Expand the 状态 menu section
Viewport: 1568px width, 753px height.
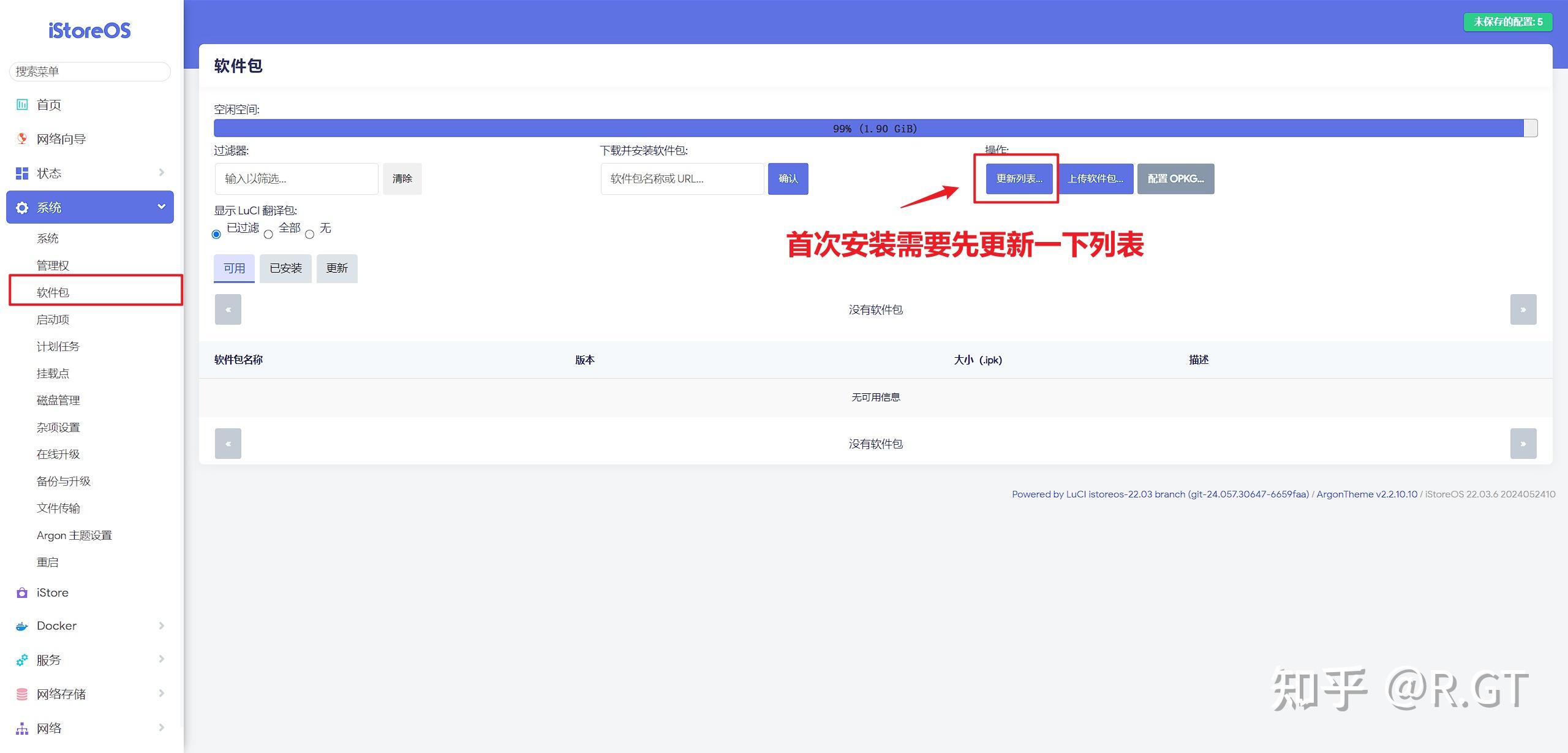click(x=161, y=173)
